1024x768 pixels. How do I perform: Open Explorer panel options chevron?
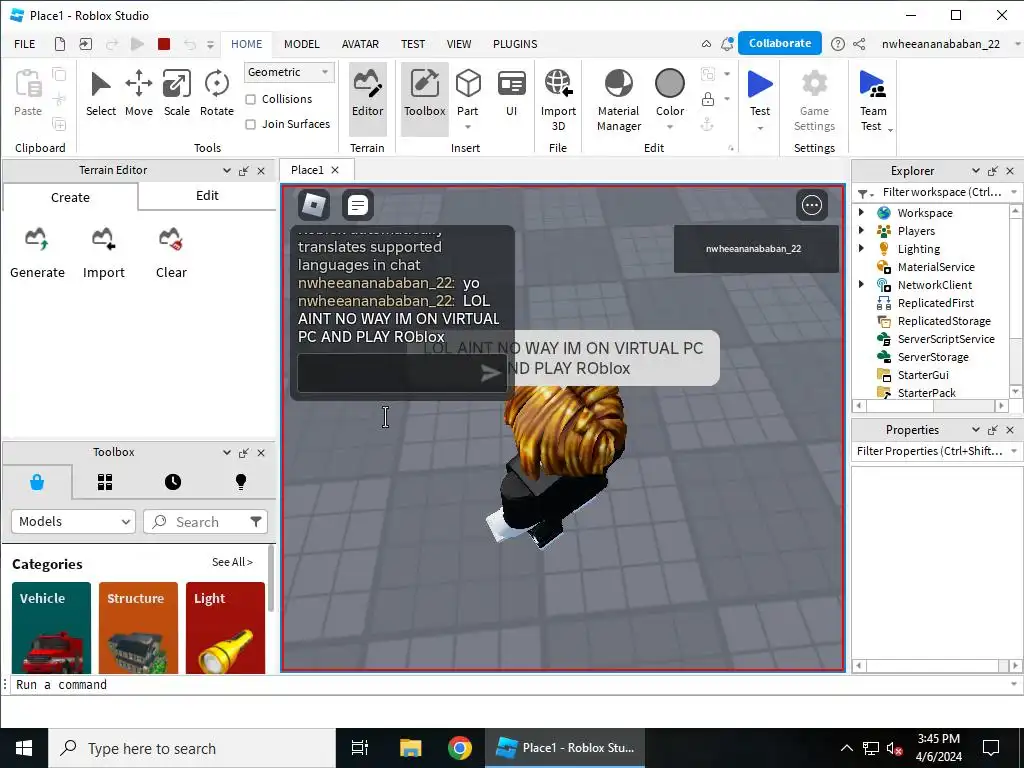pyautogui.click(x=976, y=170)
